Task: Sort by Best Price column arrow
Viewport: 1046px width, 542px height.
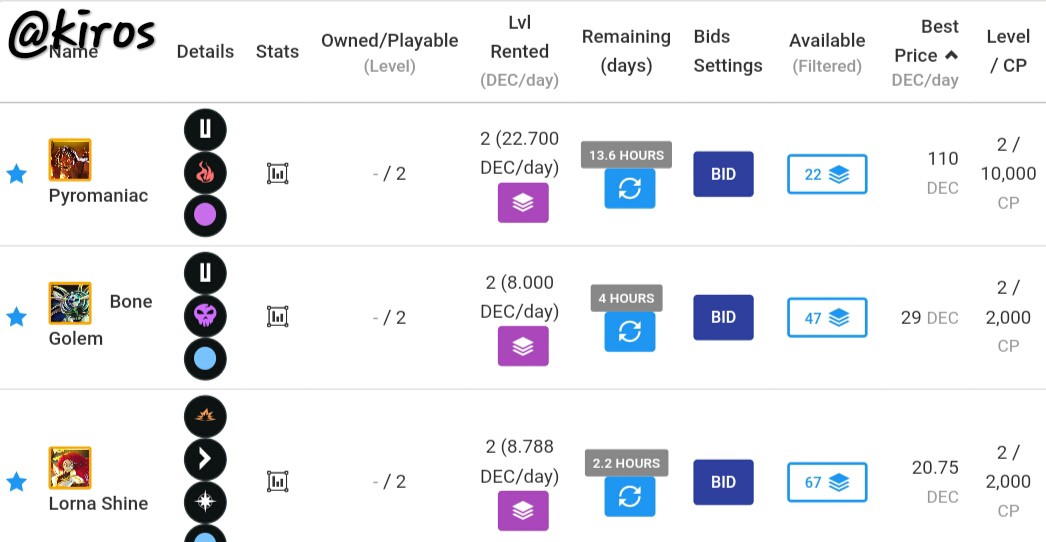Action: [x=951, y=55]
